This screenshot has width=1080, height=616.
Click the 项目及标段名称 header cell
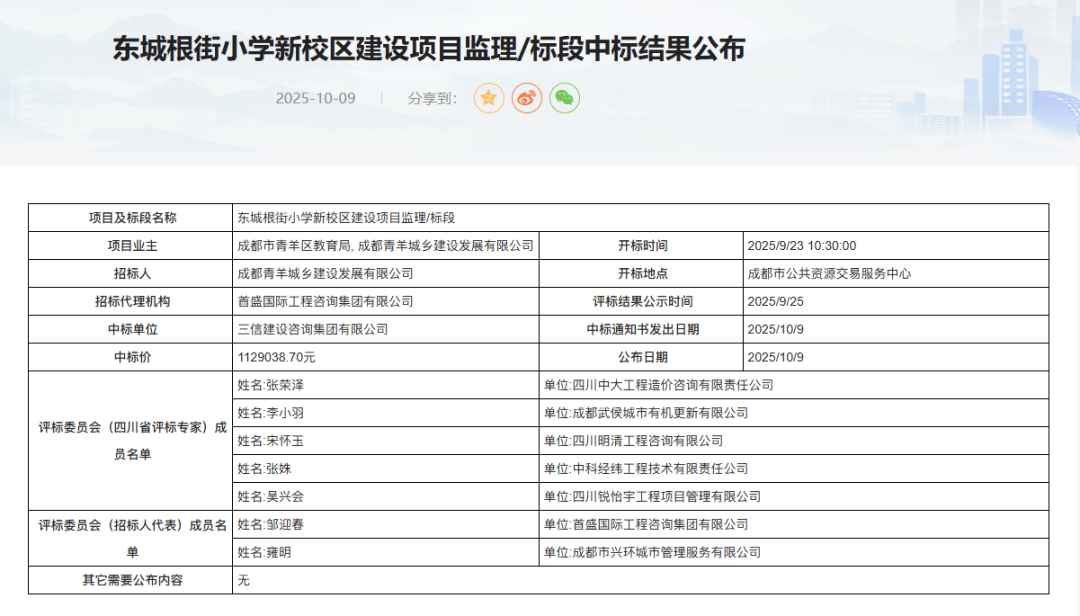click(130, 218)
